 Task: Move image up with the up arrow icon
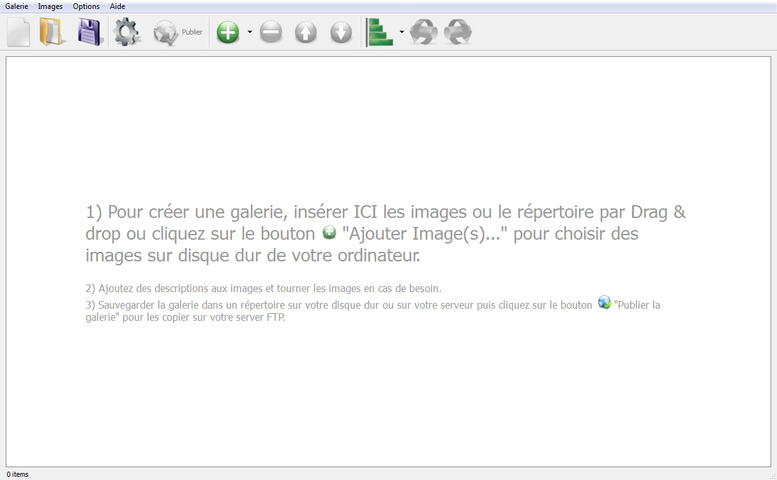click(x=306, y=33)
